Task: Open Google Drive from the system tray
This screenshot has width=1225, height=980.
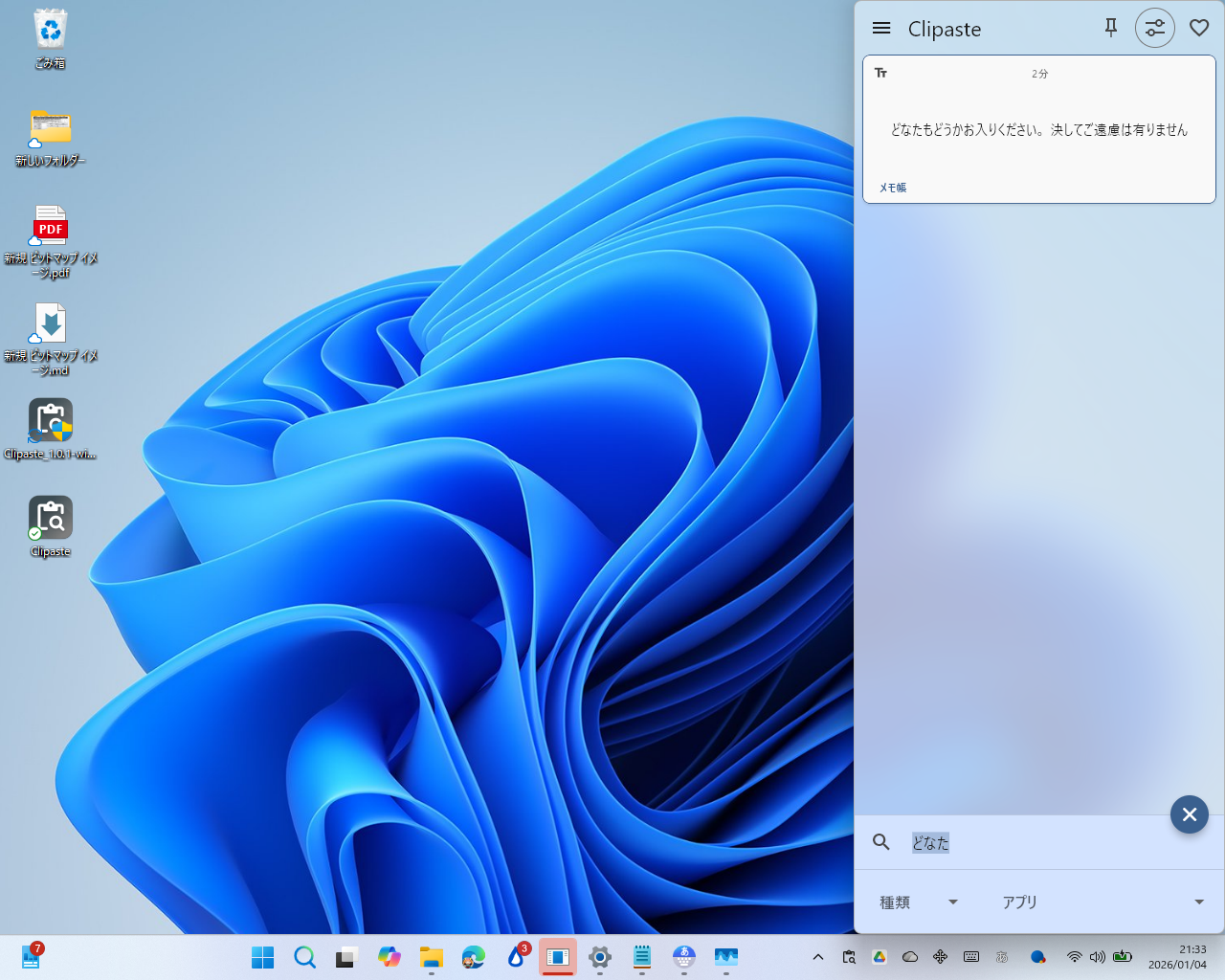Action: pyautogui.click(x=879, y=956)
